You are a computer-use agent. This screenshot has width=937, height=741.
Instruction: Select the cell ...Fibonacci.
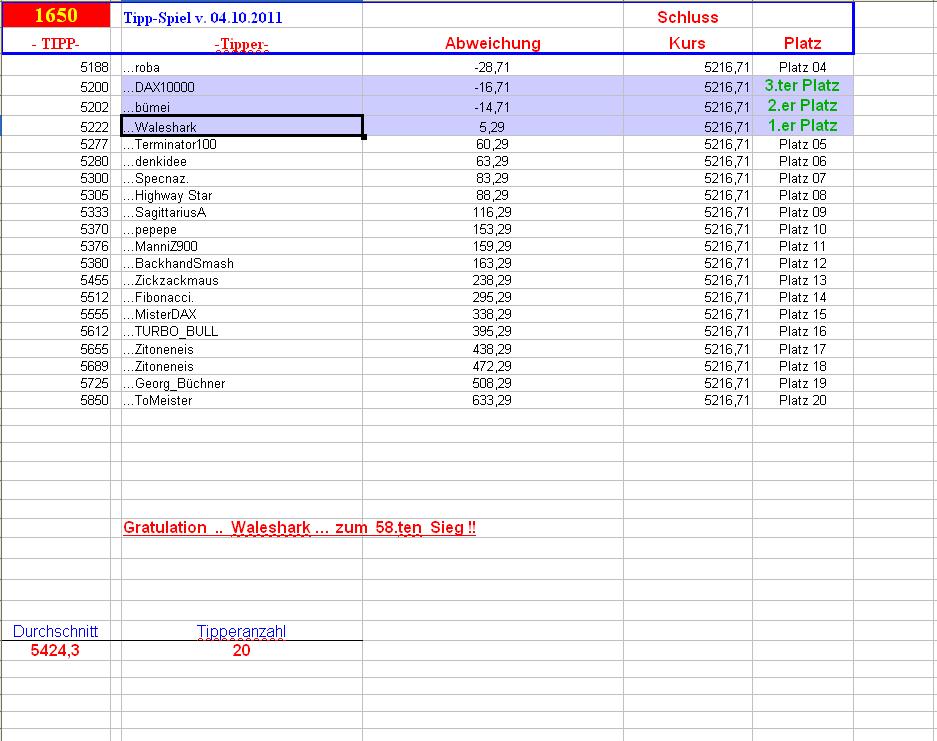(x=241, y=298)
